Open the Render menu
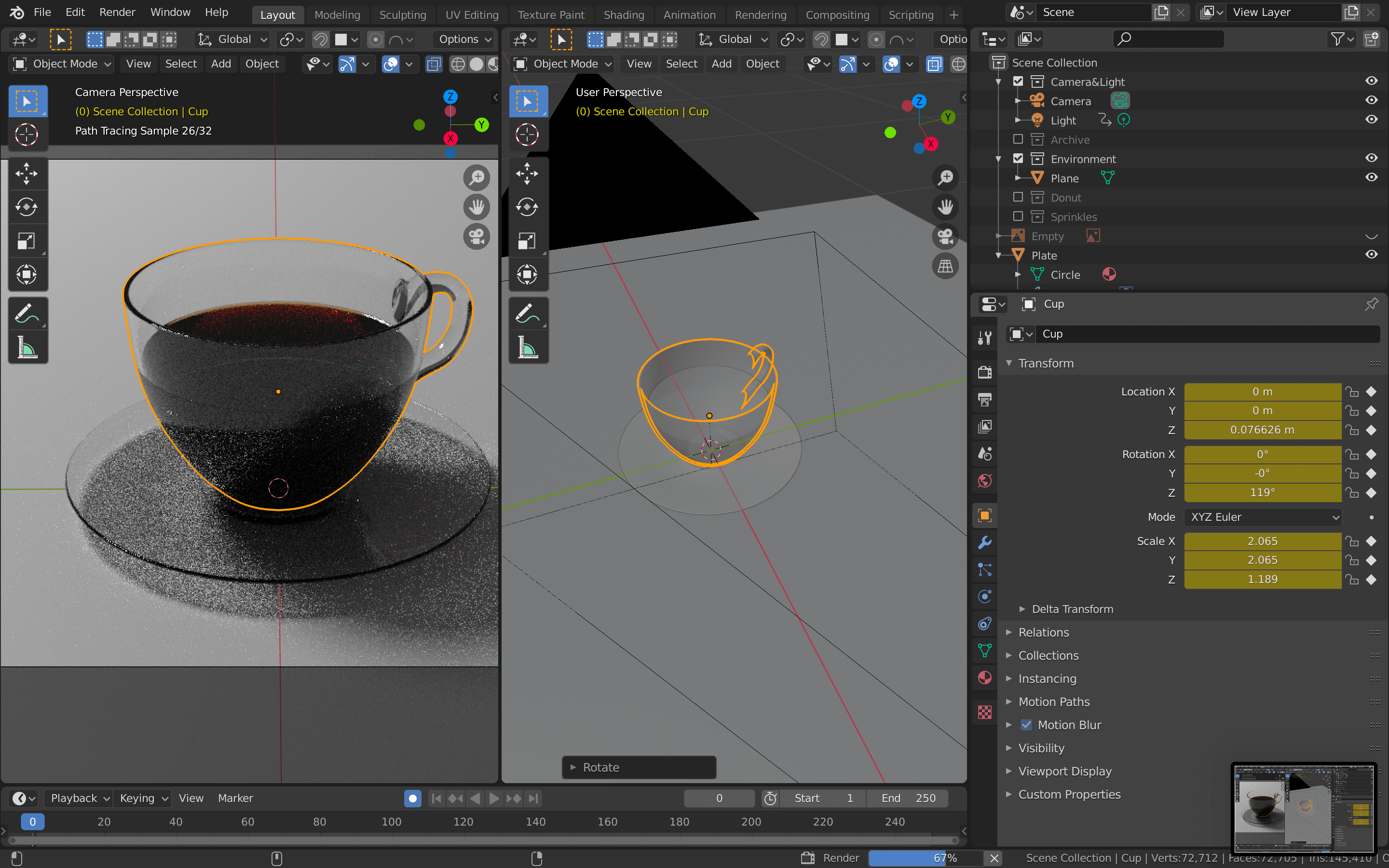Viewport: 1389px width, 868px height. click(x=117, y=12)
